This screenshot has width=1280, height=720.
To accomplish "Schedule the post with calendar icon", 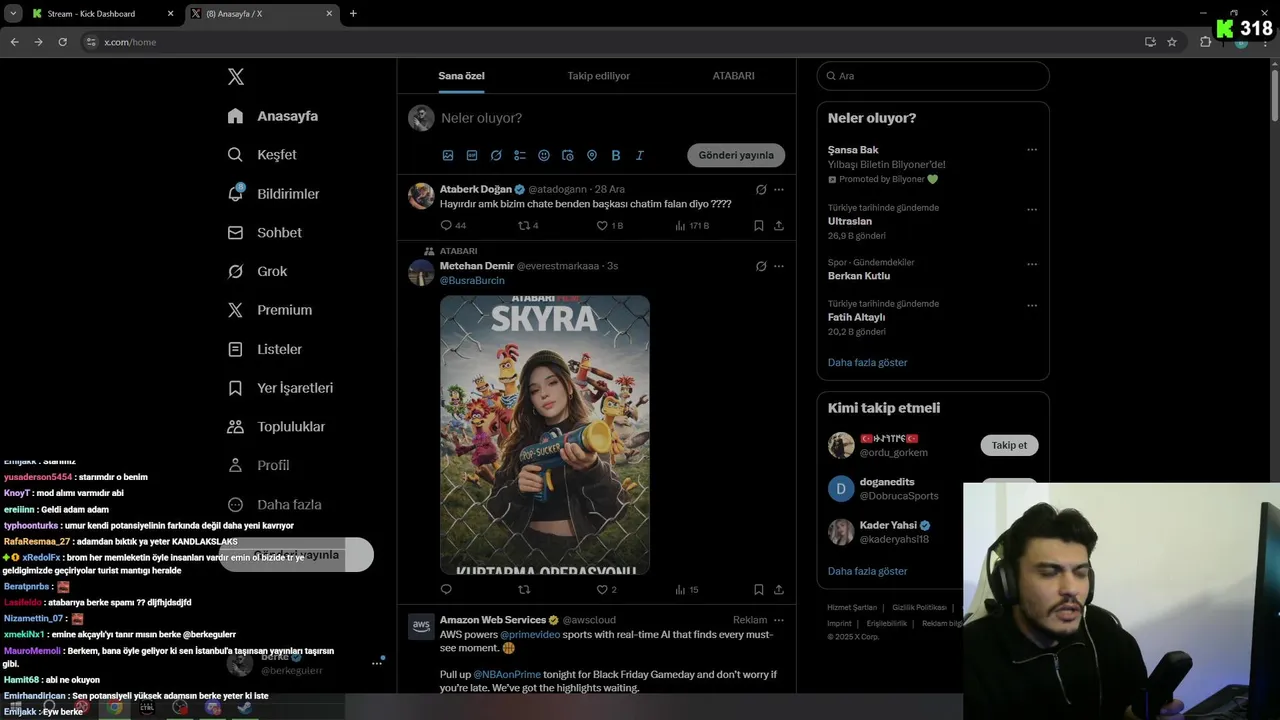I will click(x=568, y=156).
